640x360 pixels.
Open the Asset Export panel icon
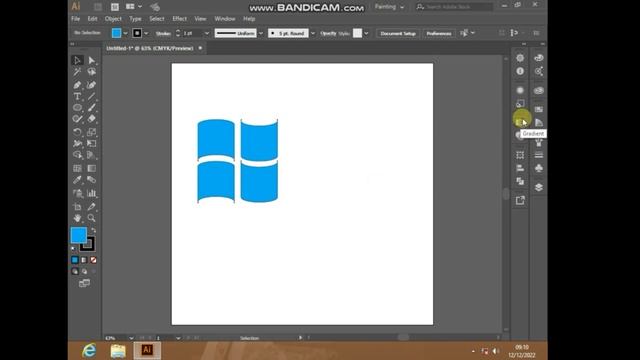(x=520, y=200)
